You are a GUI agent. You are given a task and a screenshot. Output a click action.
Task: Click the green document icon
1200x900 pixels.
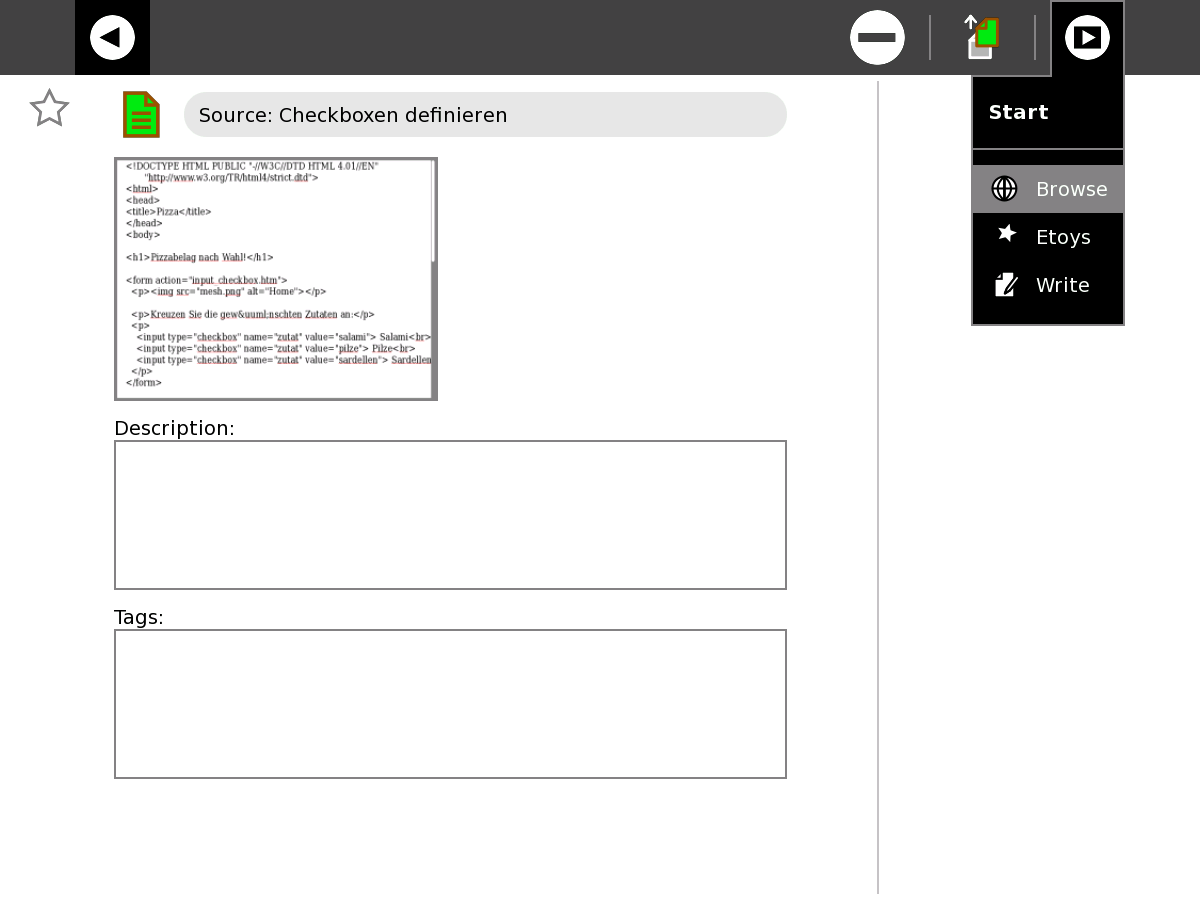(x=141, y=114)
